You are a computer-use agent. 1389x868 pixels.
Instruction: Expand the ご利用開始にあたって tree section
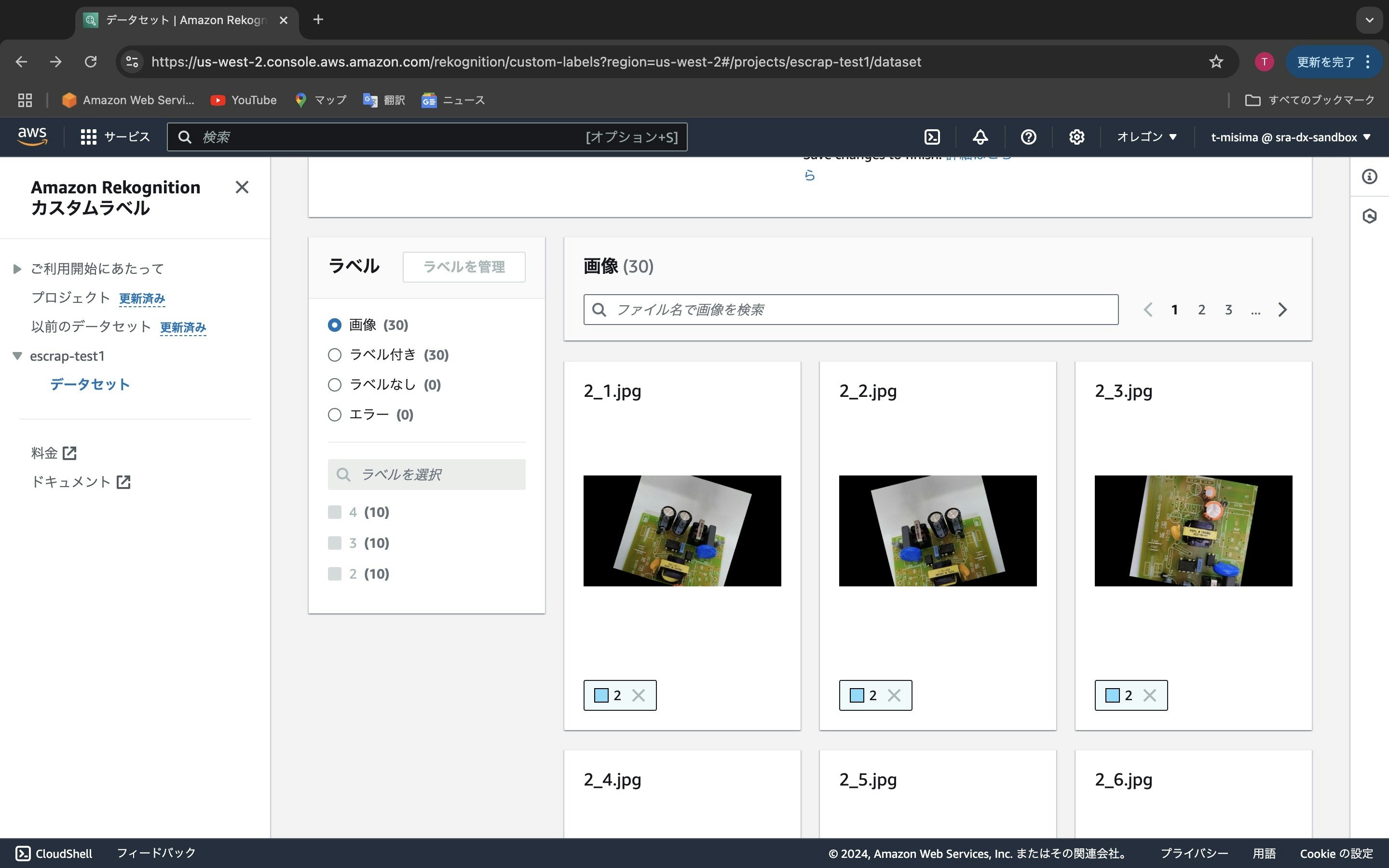(17, 269)
